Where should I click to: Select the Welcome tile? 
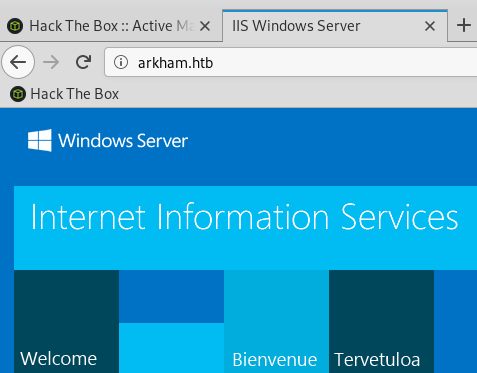coord(66,321)
